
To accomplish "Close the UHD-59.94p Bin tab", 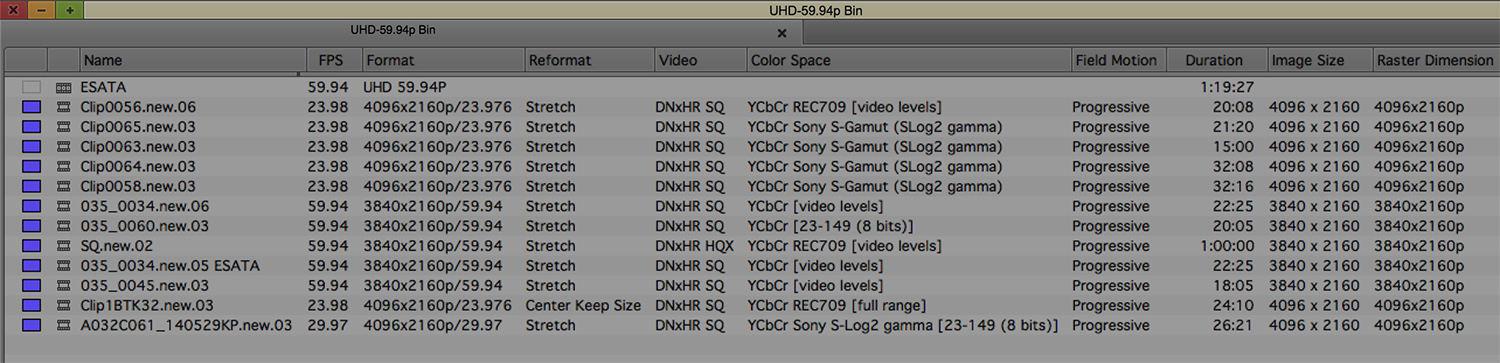I will pyautogui.click(x=782, y=33).
